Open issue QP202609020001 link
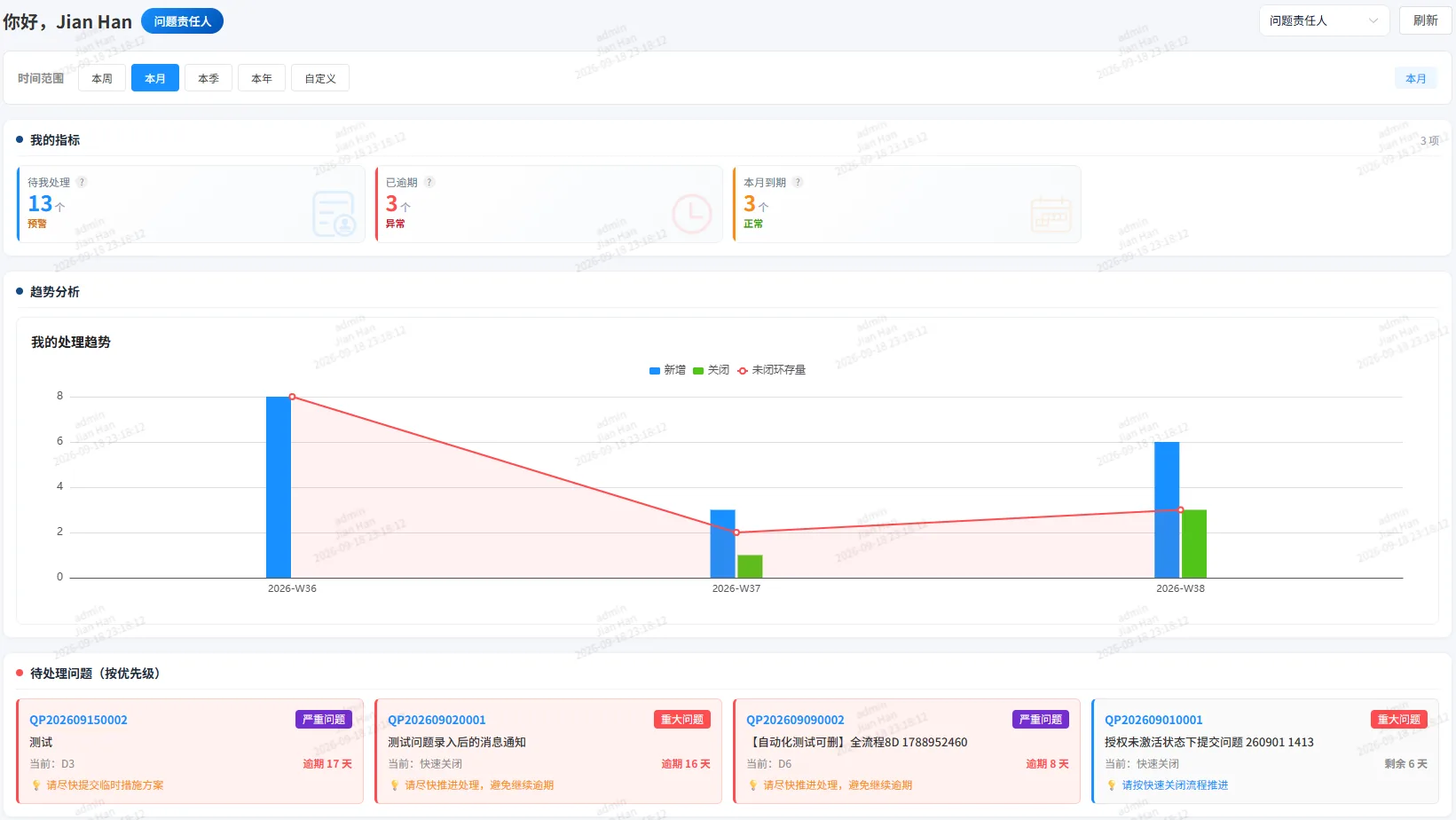1456x820 pixels. click(x=437, y=720)
